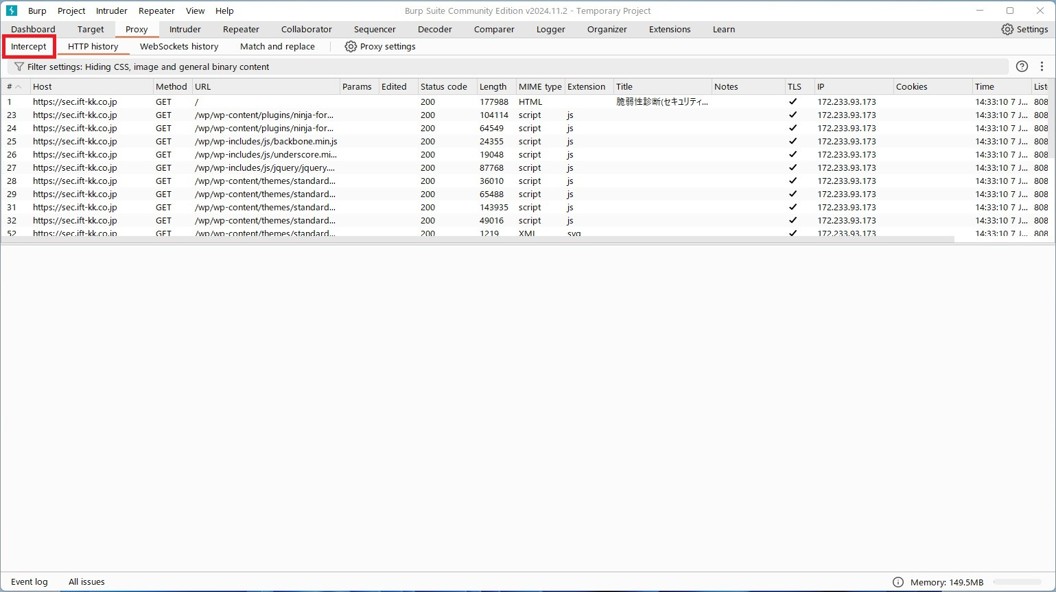Click the TLS checkmark in row 1
Image resolution: width=1056 pixels, height=592 pixels.
(793, 102)
